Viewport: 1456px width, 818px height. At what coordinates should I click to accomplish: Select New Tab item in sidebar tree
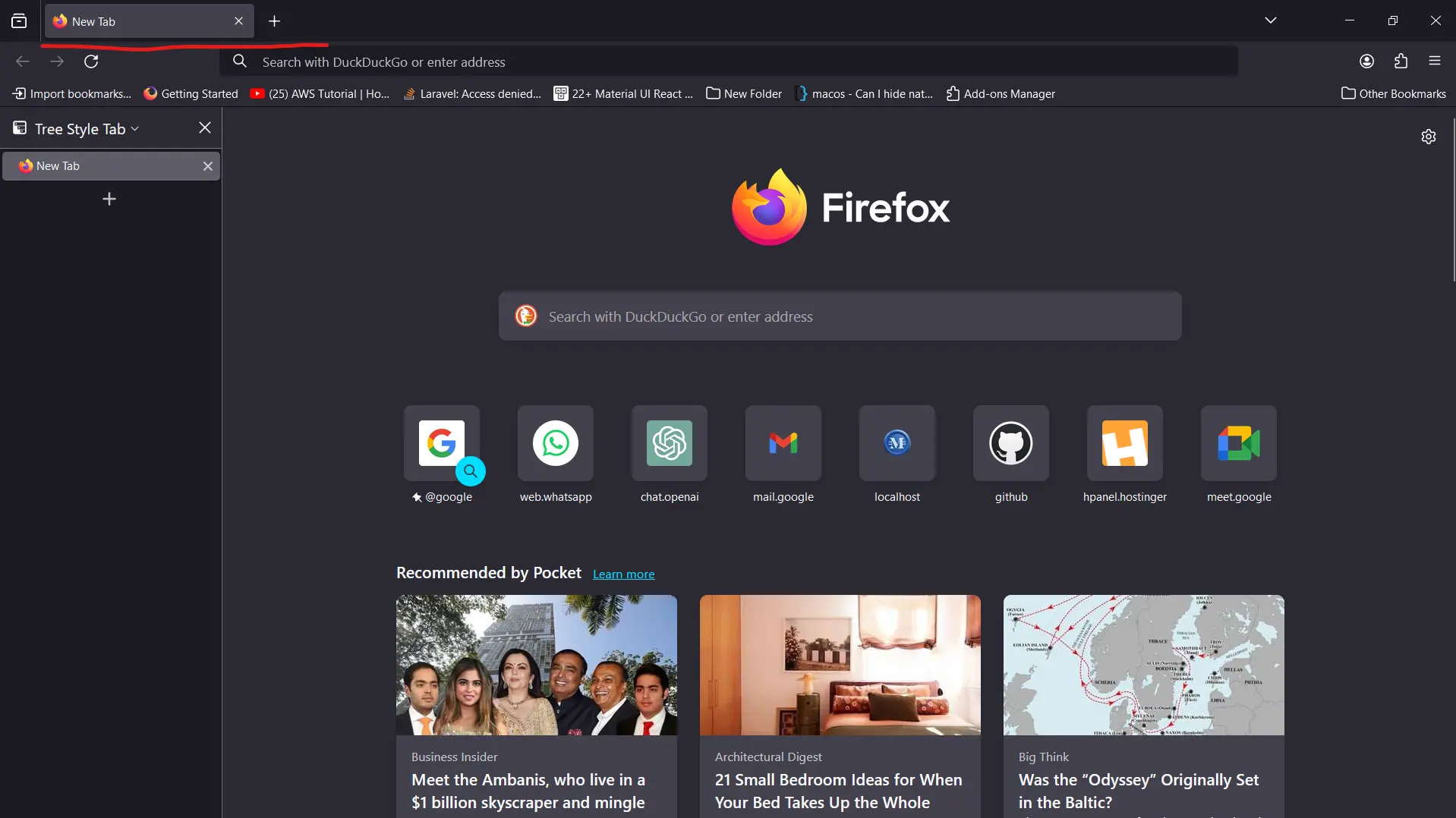click(x=112, y=166)
